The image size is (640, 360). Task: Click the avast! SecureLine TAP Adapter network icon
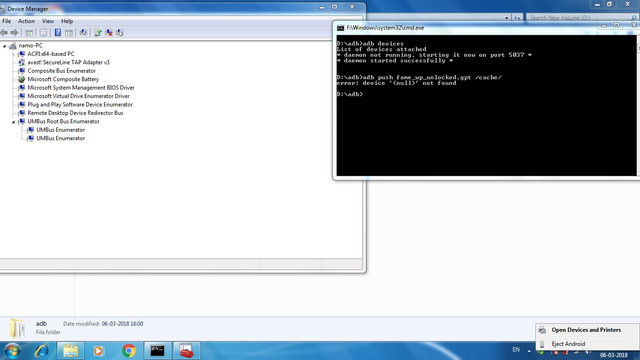tap(22, 62)
